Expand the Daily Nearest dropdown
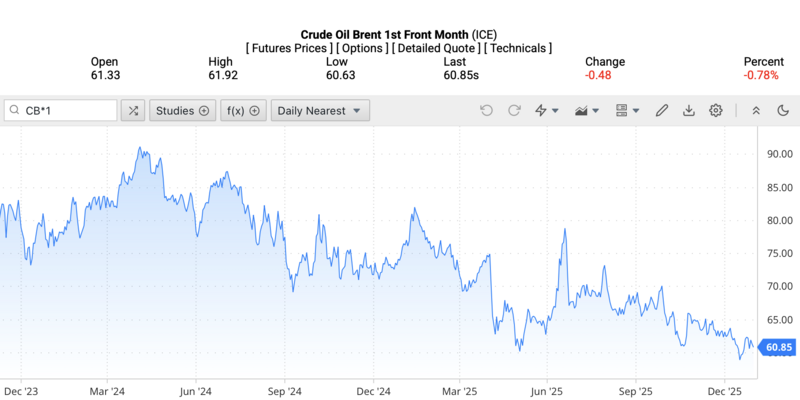Viewport: 800px width, 400px height. pos(321,110)
